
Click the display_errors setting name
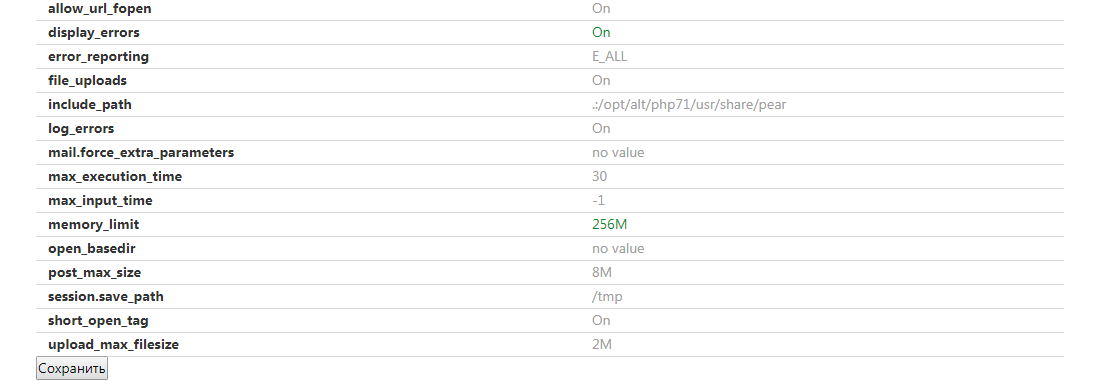click(x=94, y=32)
